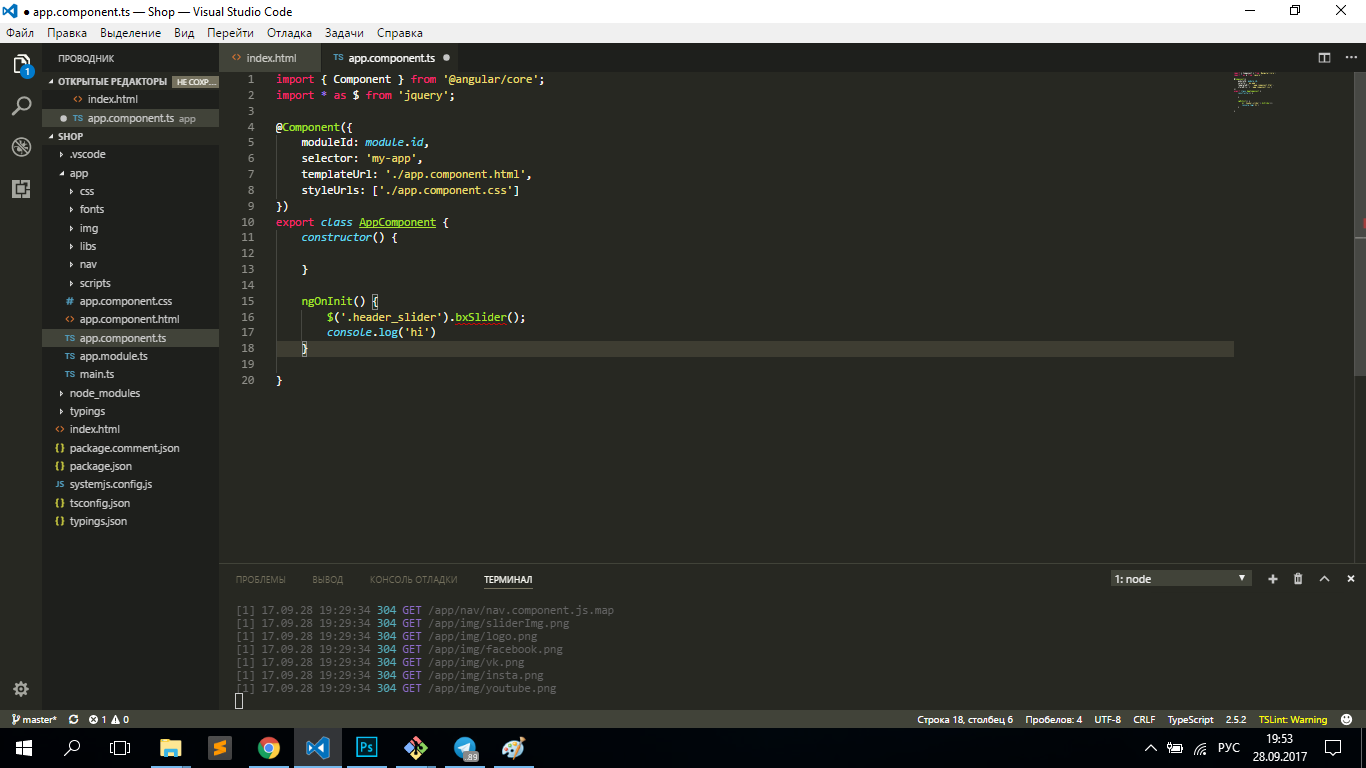The height and width of the screenshot is (768, 1366).
Task: Expand the fonts folder
Action: tap(130, 209)
